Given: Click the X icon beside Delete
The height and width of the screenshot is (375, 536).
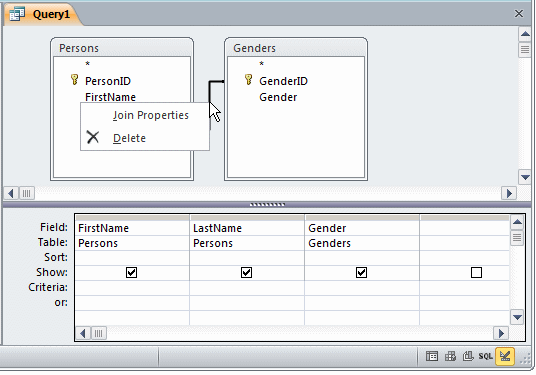Looking at the screenshot, I should tap(93, 137).
